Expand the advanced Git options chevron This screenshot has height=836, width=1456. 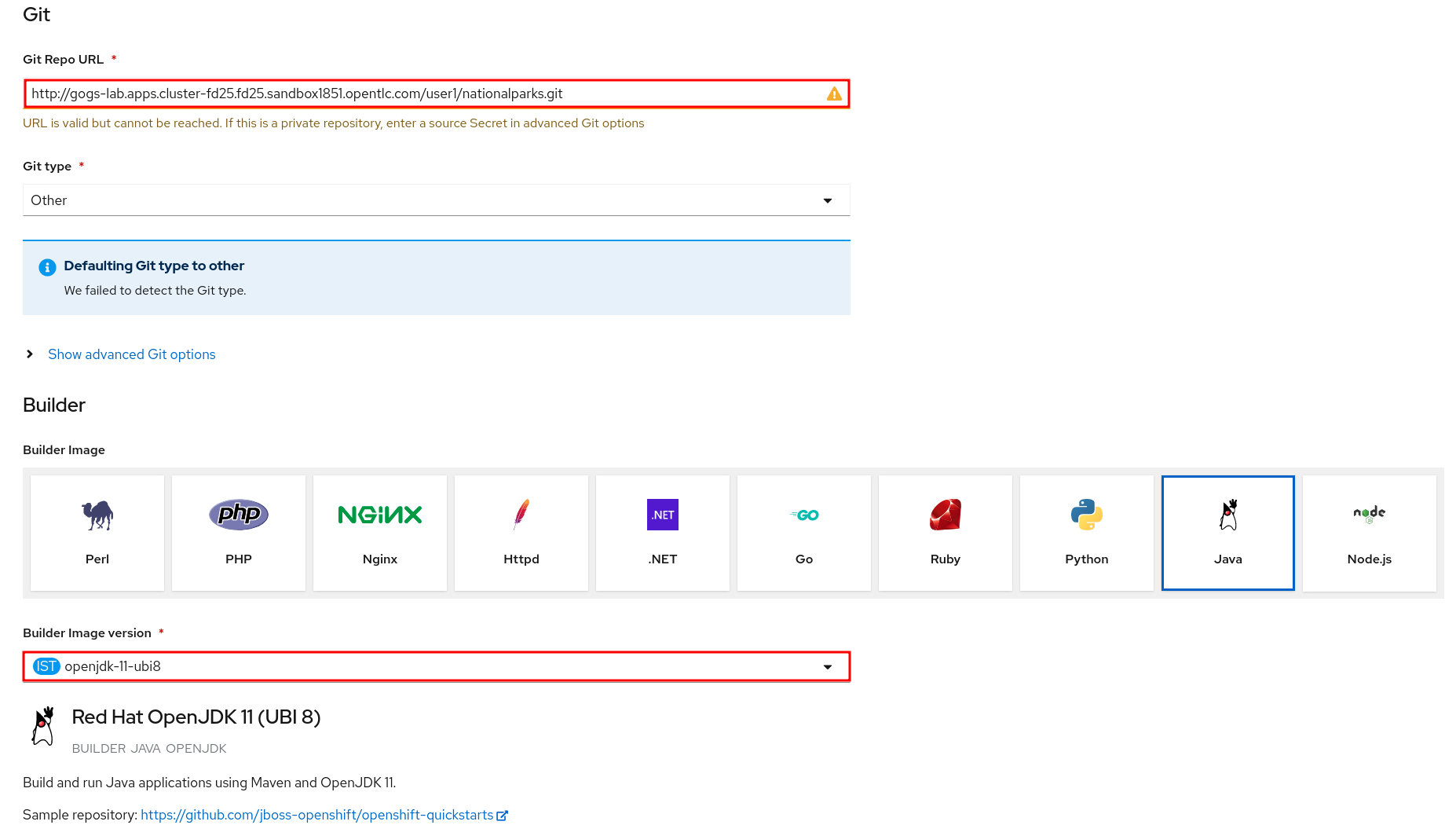(x=30, y=354)
